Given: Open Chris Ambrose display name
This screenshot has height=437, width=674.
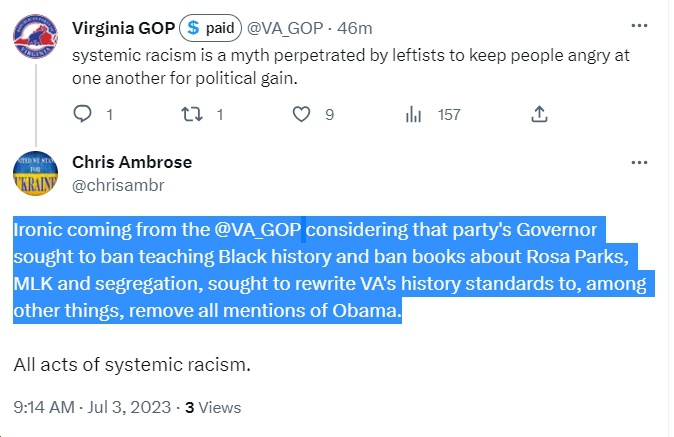Looking at the screenshot, I should pyautogui.click(x=132, y=162).
